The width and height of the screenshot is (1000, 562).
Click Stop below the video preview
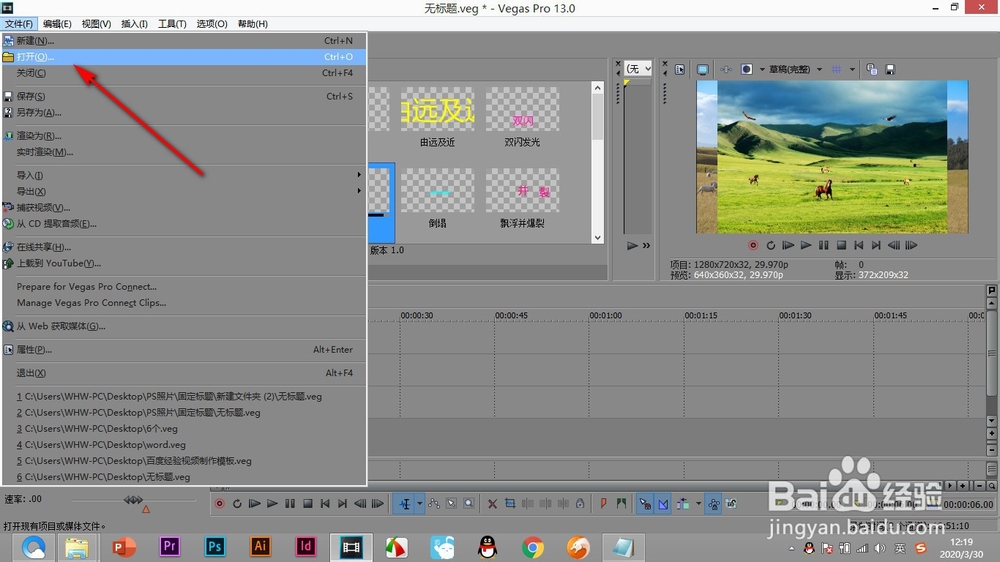click(x=841, y=246)
